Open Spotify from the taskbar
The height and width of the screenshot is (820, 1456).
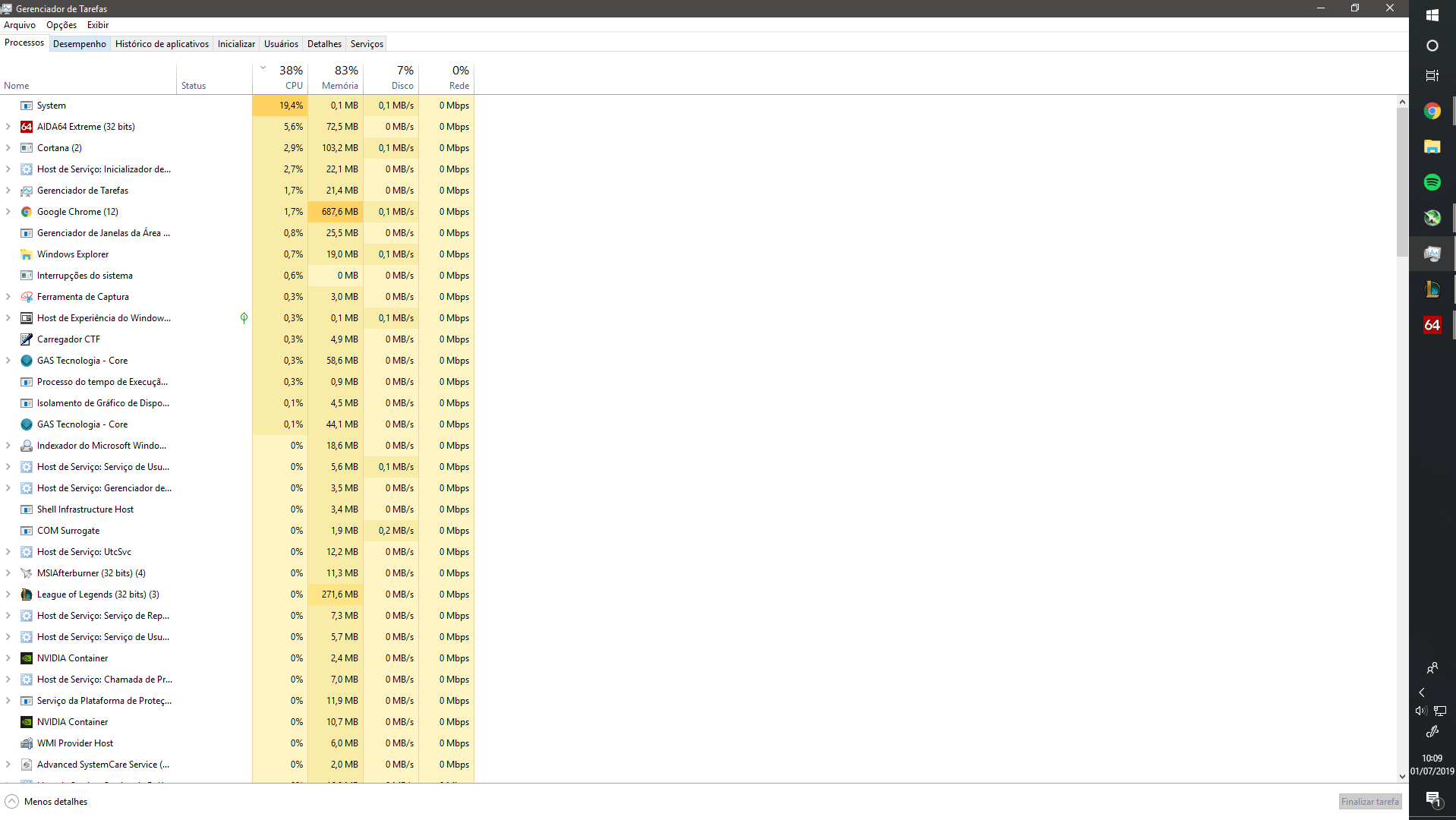click(x=1432, y=182)
